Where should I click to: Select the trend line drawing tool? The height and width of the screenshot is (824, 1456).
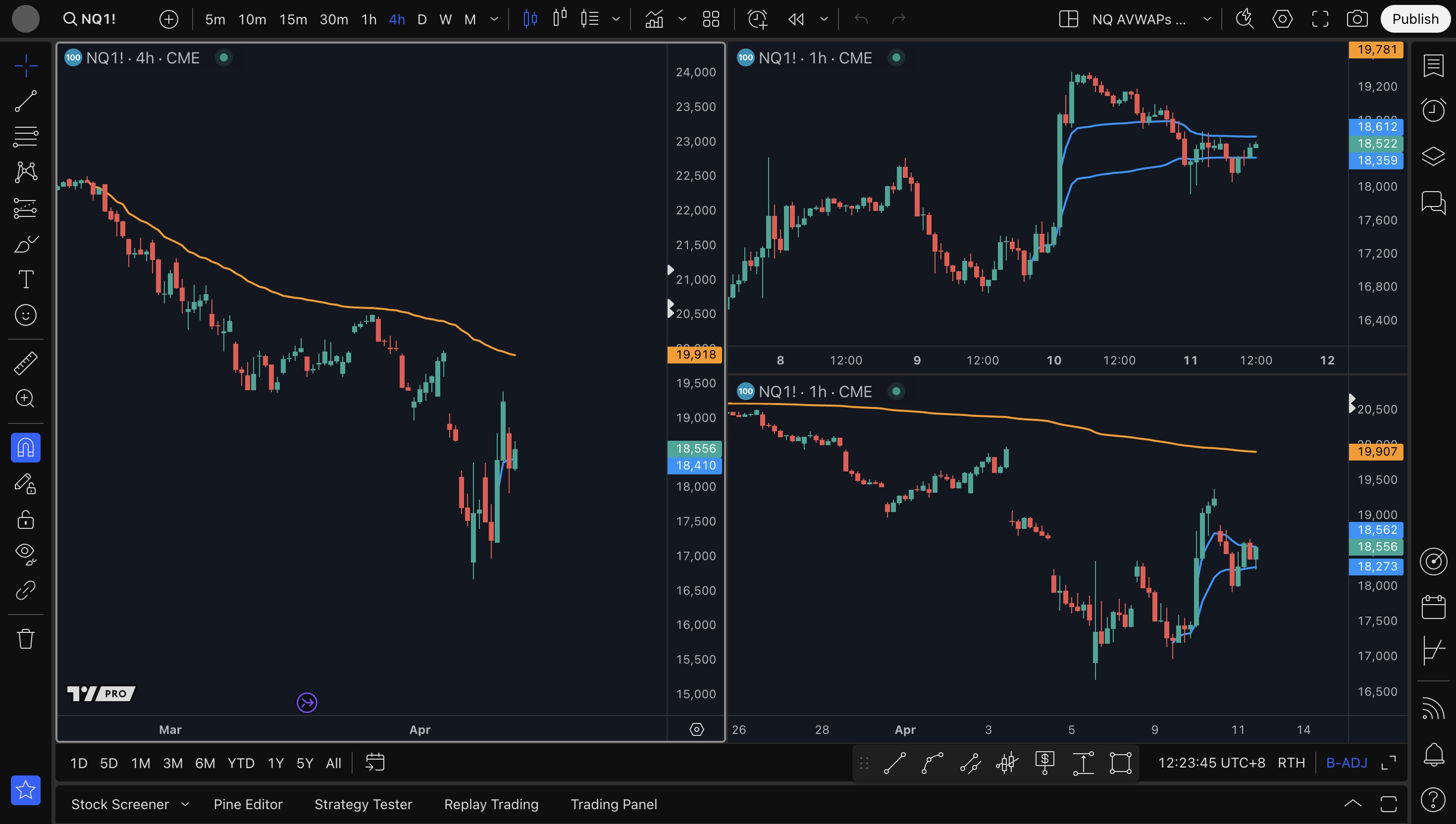pyautogui.click(x=25, y=102)
